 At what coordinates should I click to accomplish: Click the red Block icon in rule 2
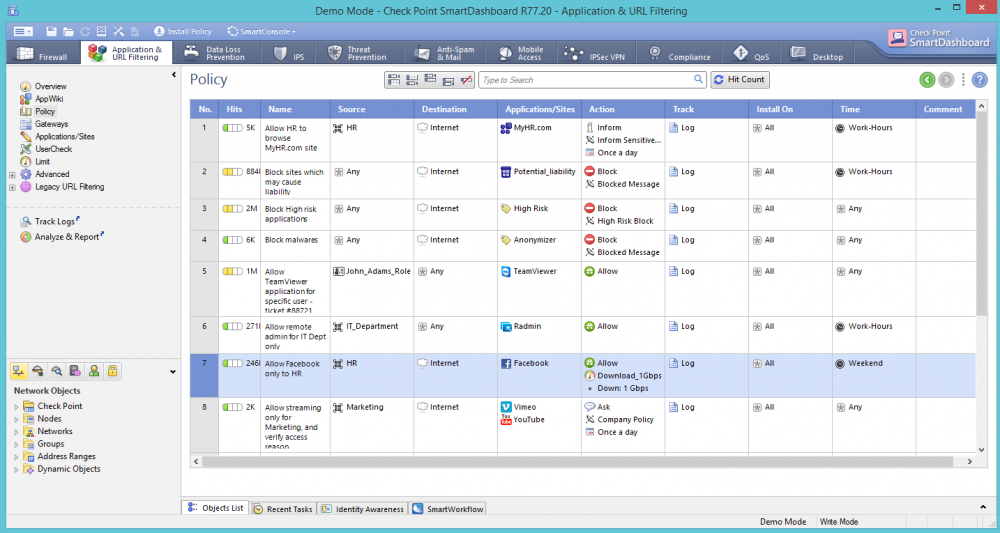589,172
